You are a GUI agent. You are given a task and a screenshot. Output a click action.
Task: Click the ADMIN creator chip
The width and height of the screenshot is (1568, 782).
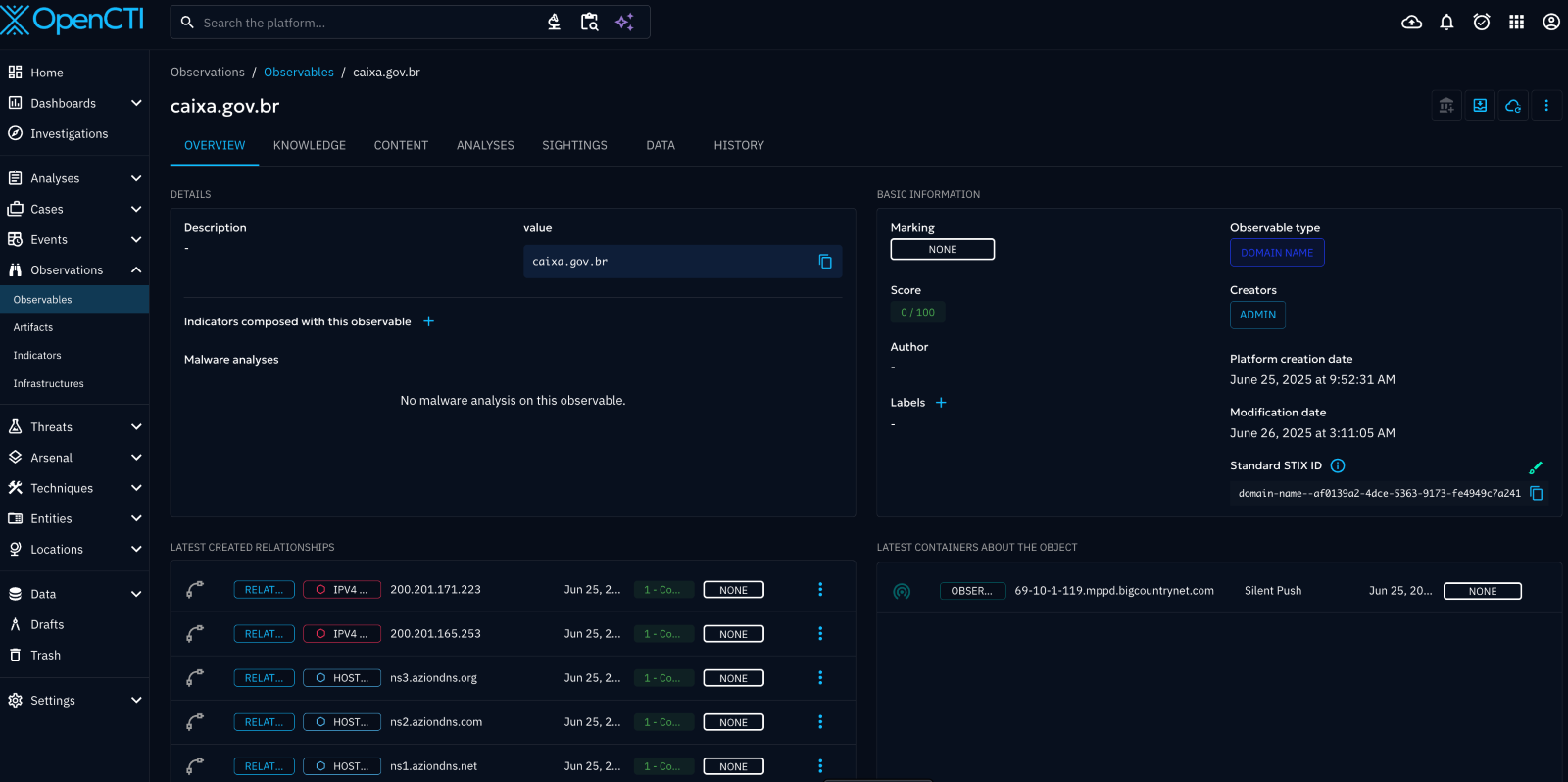[1257, 315]
